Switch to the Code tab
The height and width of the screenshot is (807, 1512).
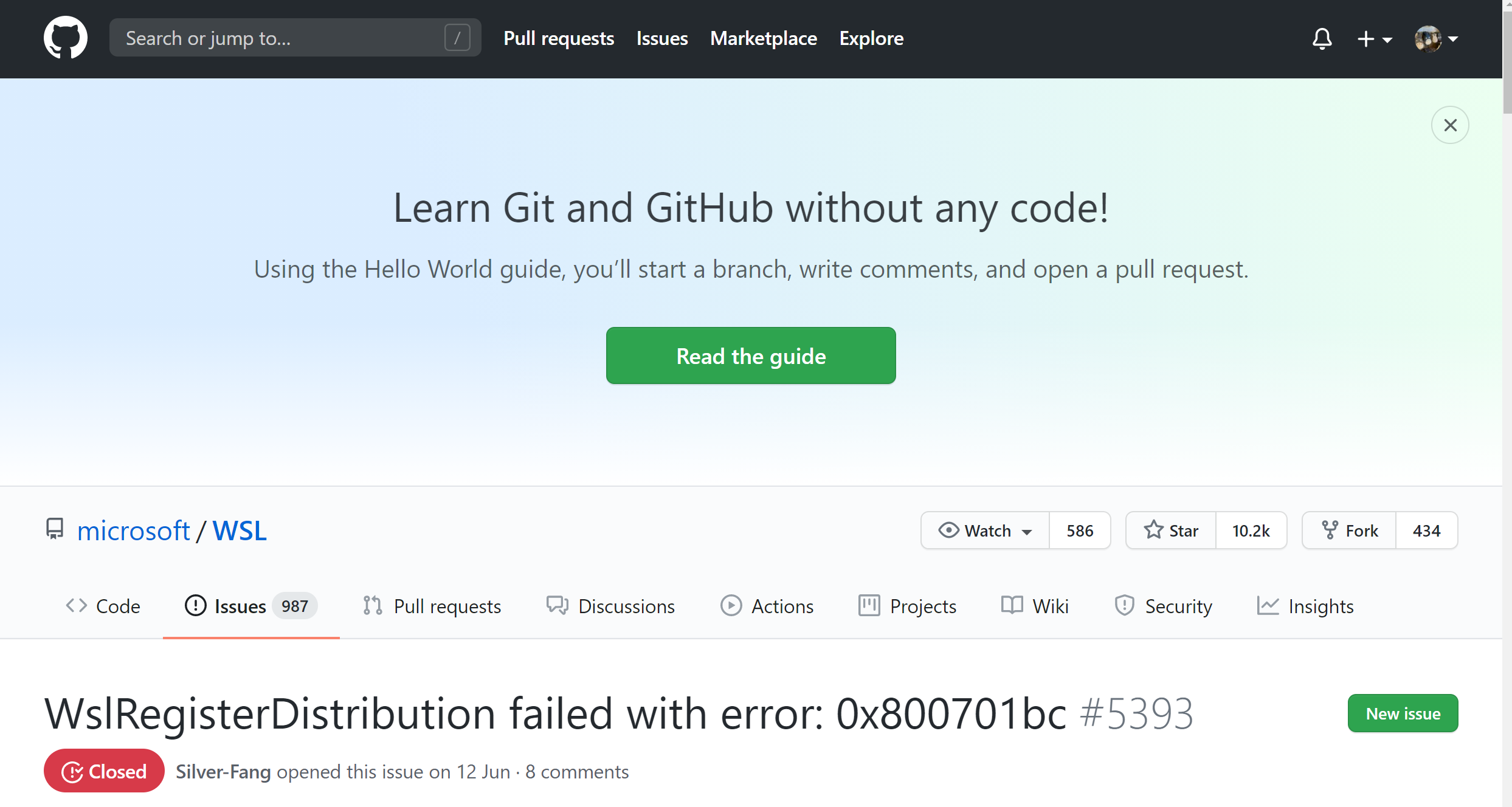pos(103,606)
